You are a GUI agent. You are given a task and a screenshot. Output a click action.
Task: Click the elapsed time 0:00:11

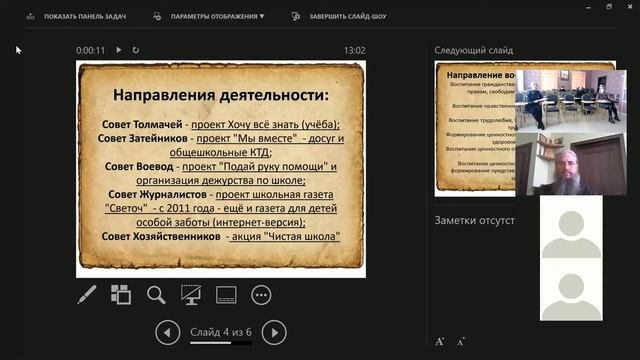click(x=90, y=50)
